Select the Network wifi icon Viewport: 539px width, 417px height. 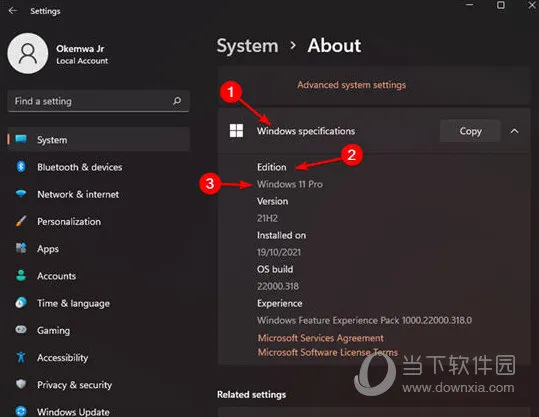[x=21, y=194]
